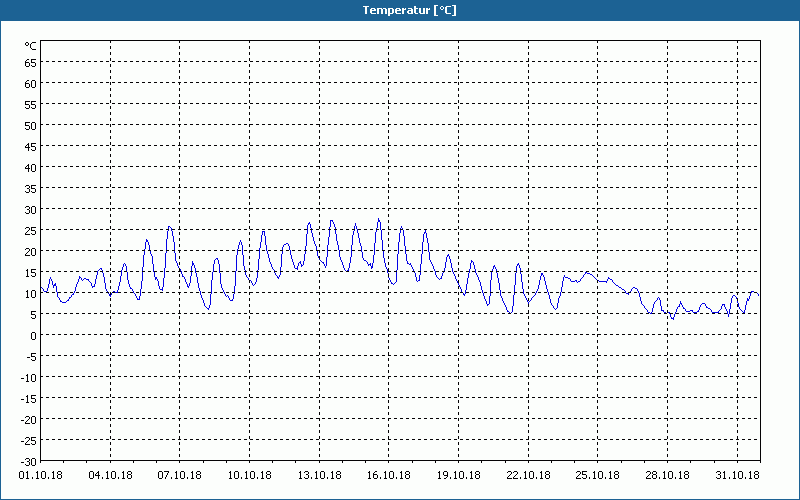Click the 50 value on temperature axis
The height and width of the screenshot is (500, 800).
[31, 125]
